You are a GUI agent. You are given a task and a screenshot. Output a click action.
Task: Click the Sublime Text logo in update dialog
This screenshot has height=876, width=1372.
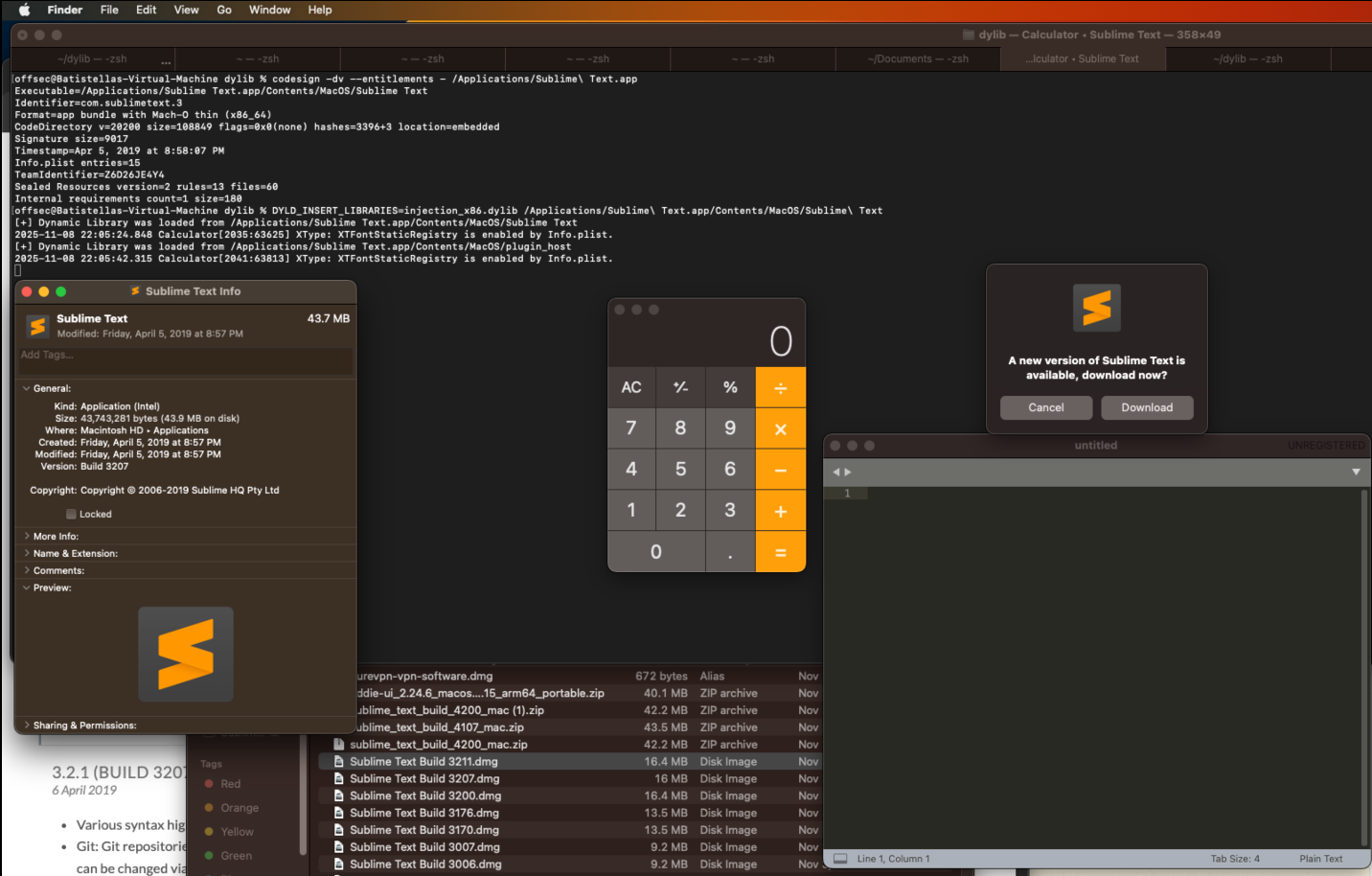pyautogui.click(x=1097, y=308)
